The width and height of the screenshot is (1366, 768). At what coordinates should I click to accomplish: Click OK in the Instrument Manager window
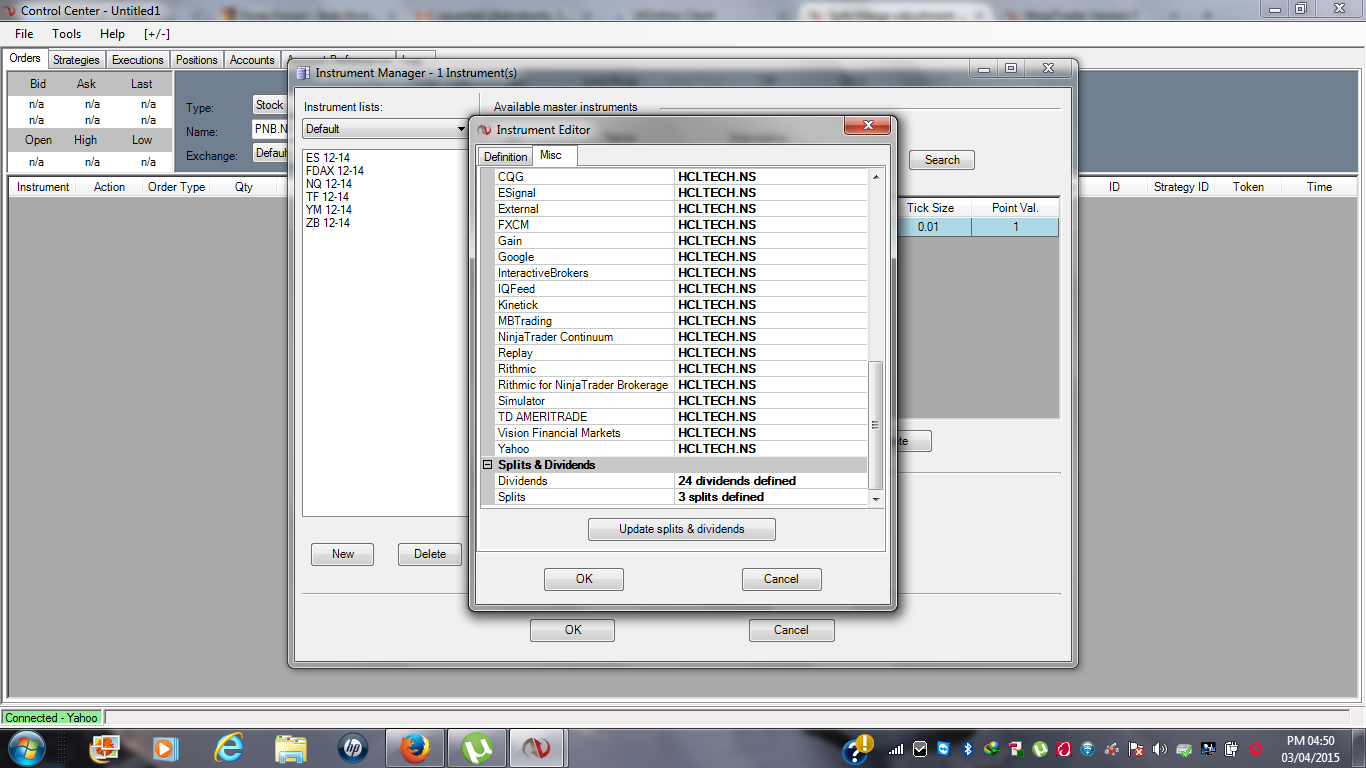point(573,630)
